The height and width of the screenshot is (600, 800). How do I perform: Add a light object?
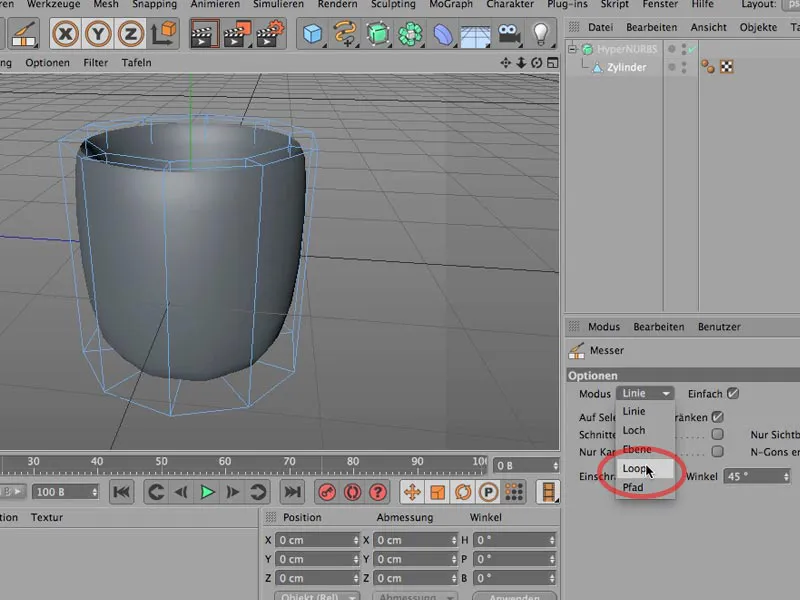pyautogui.click(x=540, y=34)
